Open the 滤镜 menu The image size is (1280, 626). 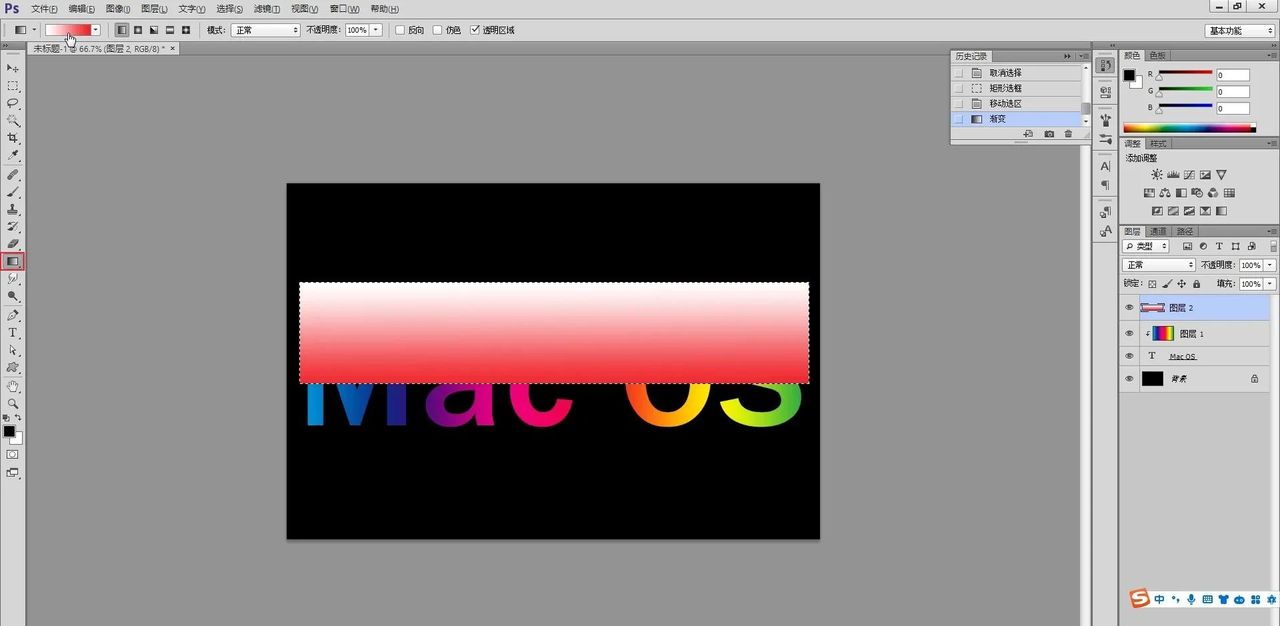point(265,8)
